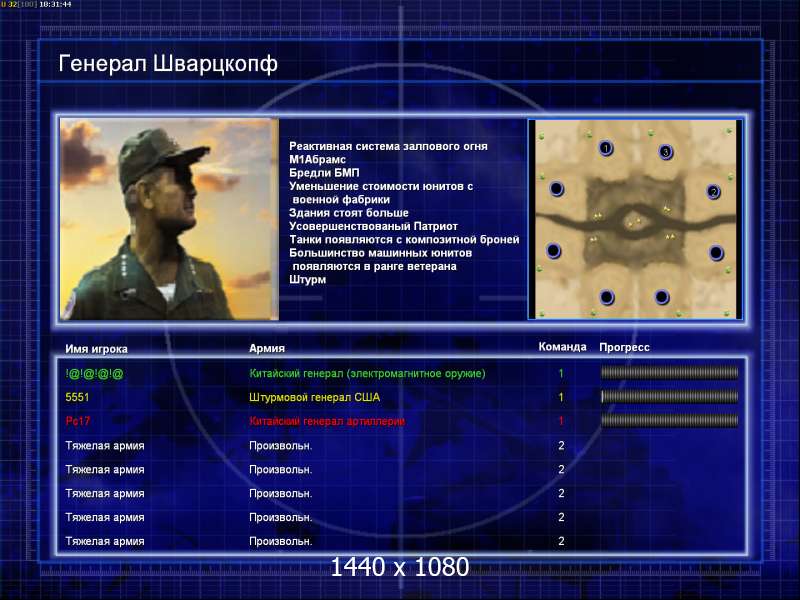The height and width of the screenshot is (600, 800).
Task: Click the 'Прогресс' column header
Action: click(624, 347)
